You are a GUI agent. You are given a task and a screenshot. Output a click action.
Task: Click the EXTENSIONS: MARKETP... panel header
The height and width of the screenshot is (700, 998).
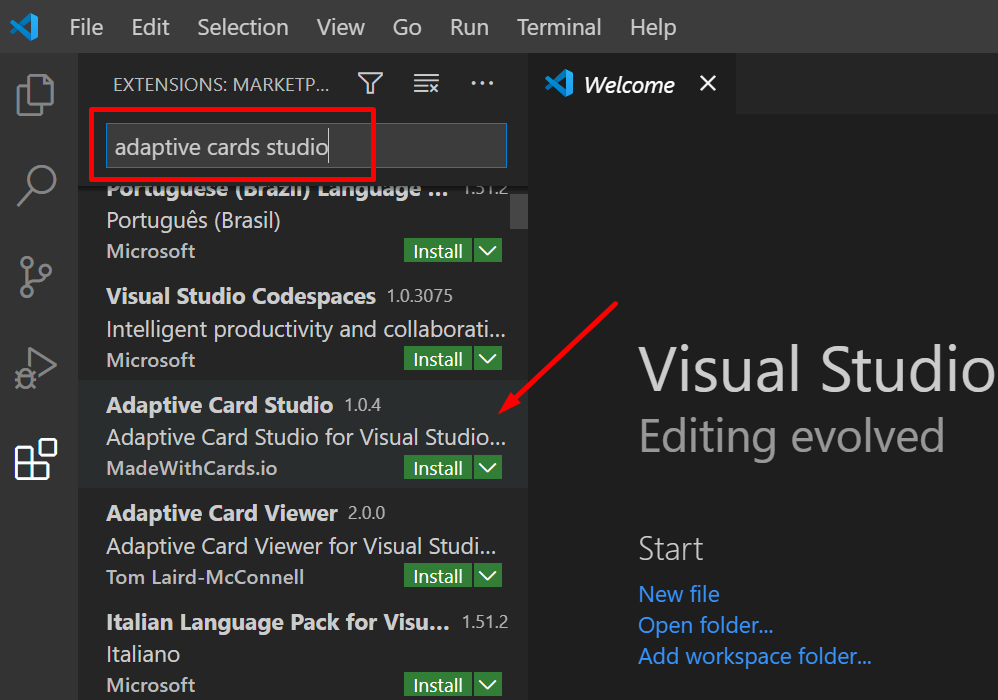coord(221,84)
